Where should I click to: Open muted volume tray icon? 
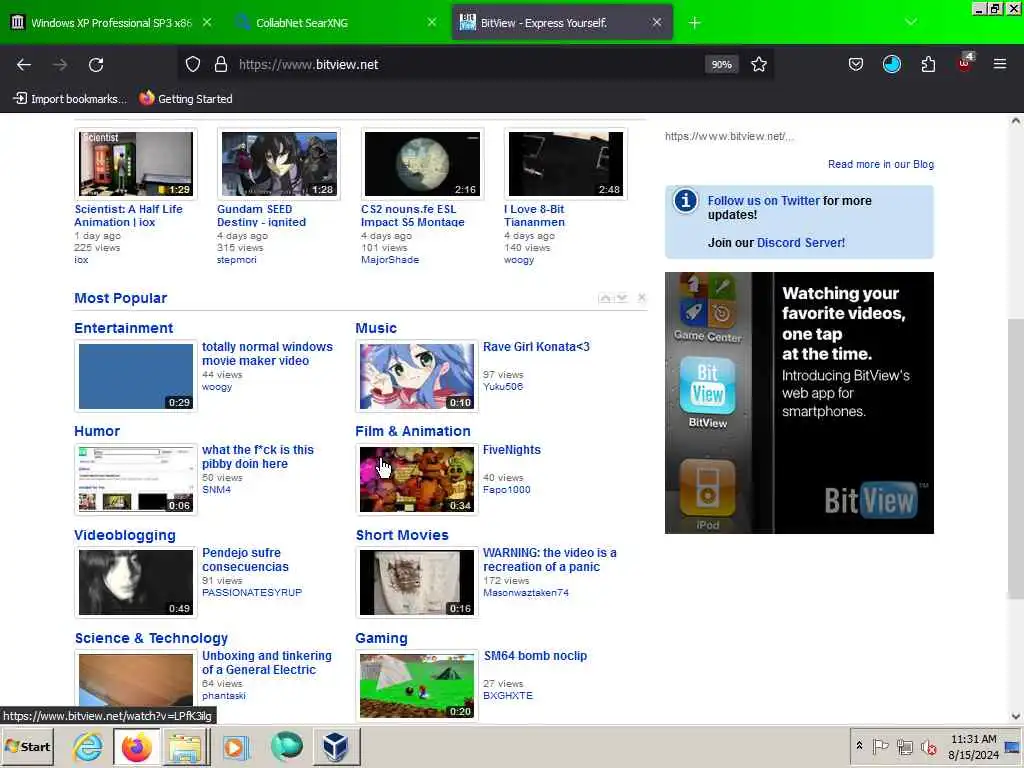click(x=928, y=747)
